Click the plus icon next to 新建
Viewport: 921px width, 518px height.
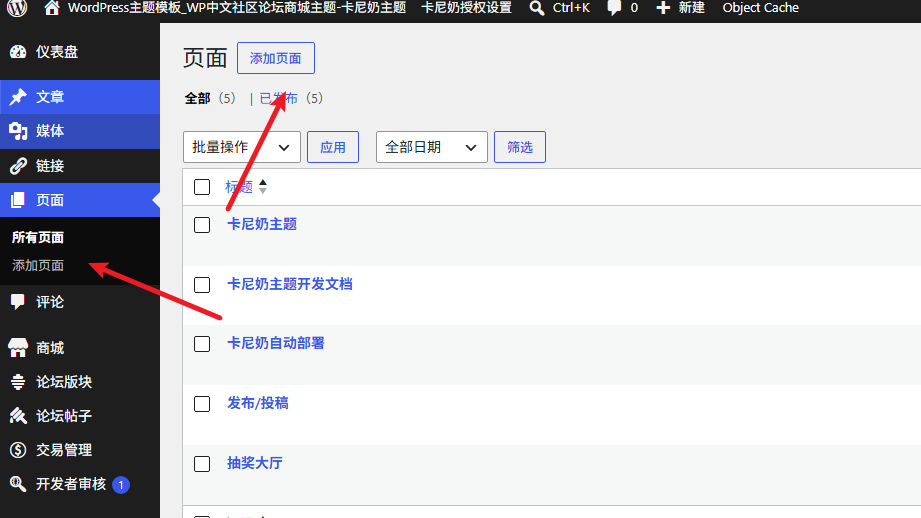click(663, 8)
